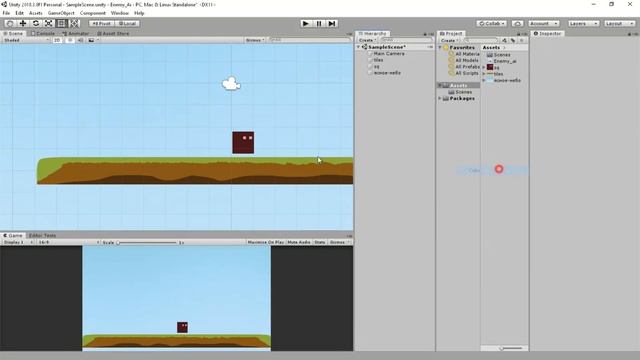
Task: Select sq sprite asset thumbnail
Action: point(490,67)
